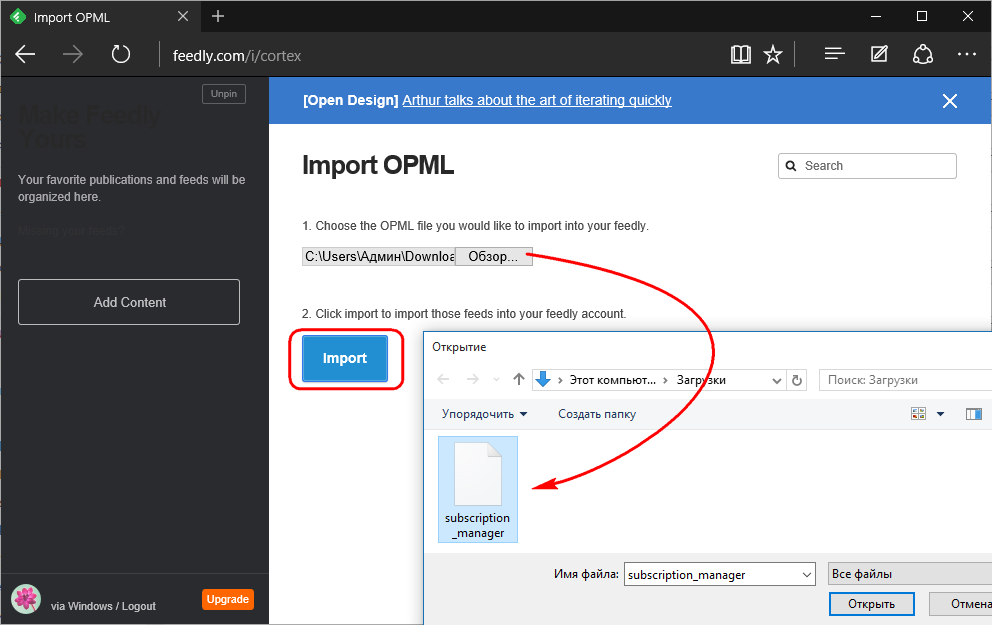992x625 pixels.
Task: Click the via Windows / Logout link
Action: coord(103,606)
